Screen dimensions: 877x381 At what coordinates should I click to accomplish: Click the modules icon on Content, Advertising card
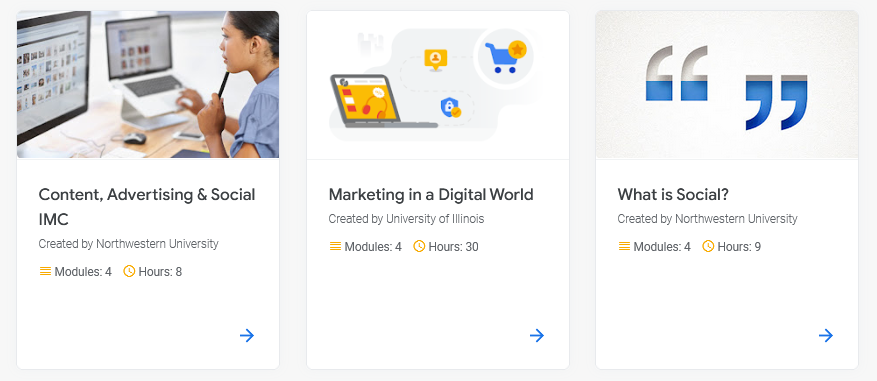tap(45, 271)
